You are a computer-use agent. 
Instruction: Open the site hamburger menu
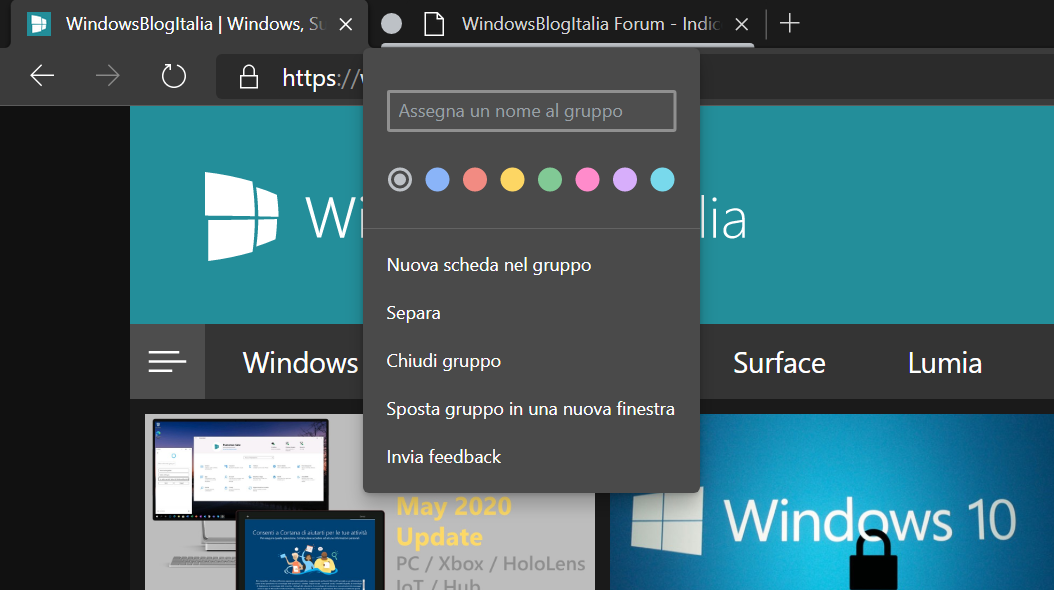167,362
